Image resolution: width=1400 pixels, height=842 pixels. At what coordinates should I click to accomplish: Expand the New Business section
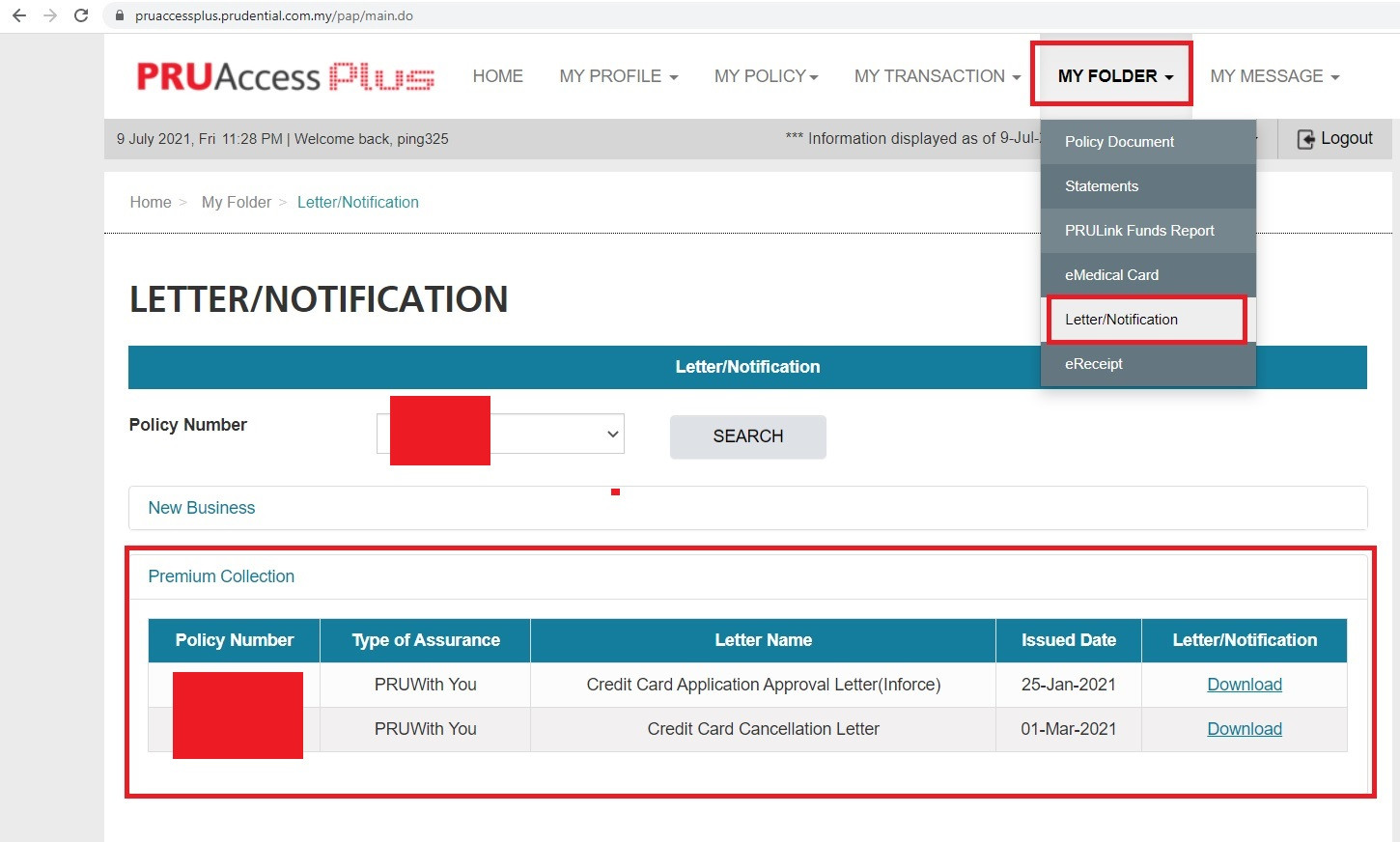point(202,508)
